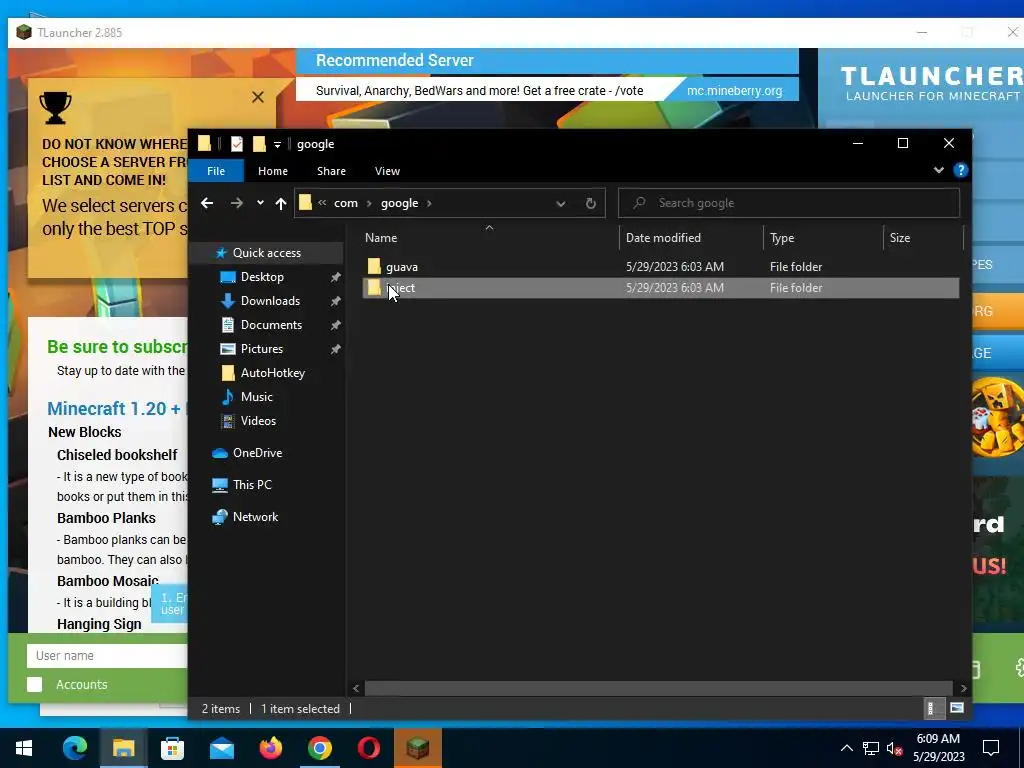Screen dimensions: 1024x768
Task: Click mc.mineberry.org server link
Action: coord(734,91)
